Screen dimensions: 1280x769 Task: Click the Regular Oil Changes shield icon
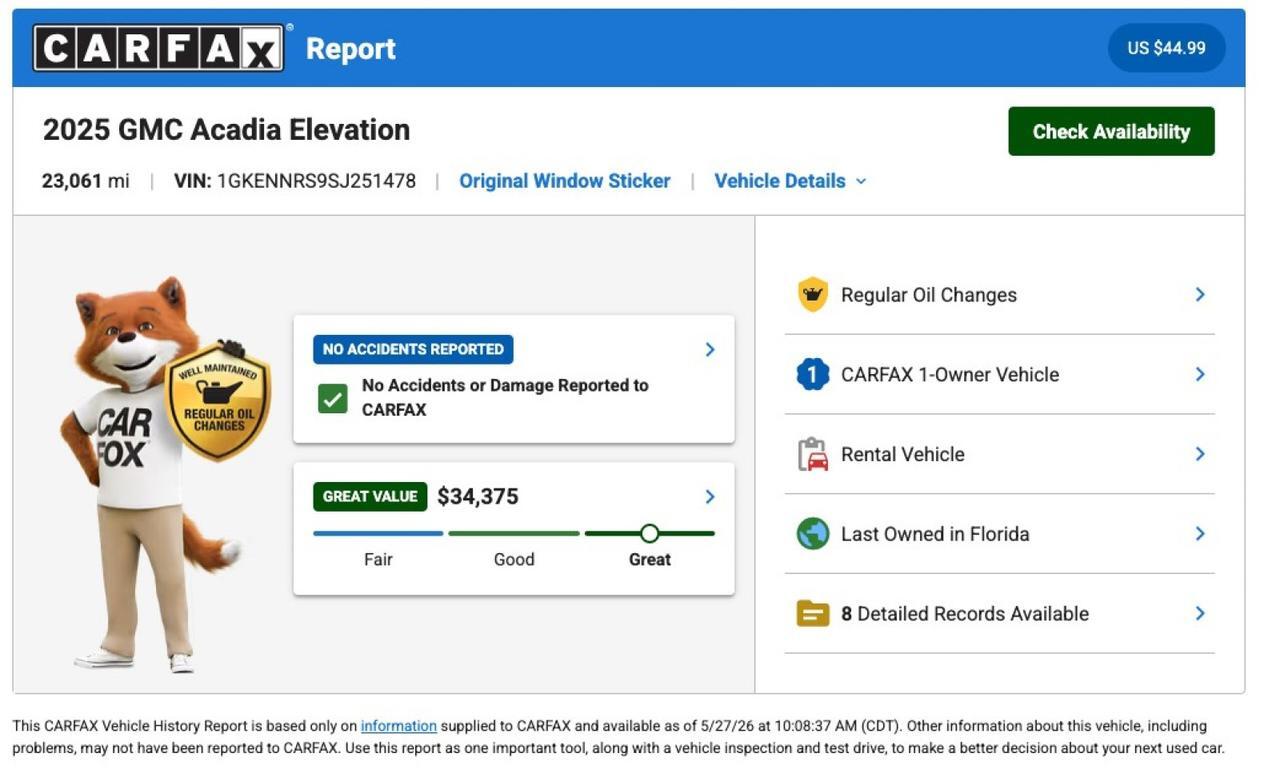(812, 295)
